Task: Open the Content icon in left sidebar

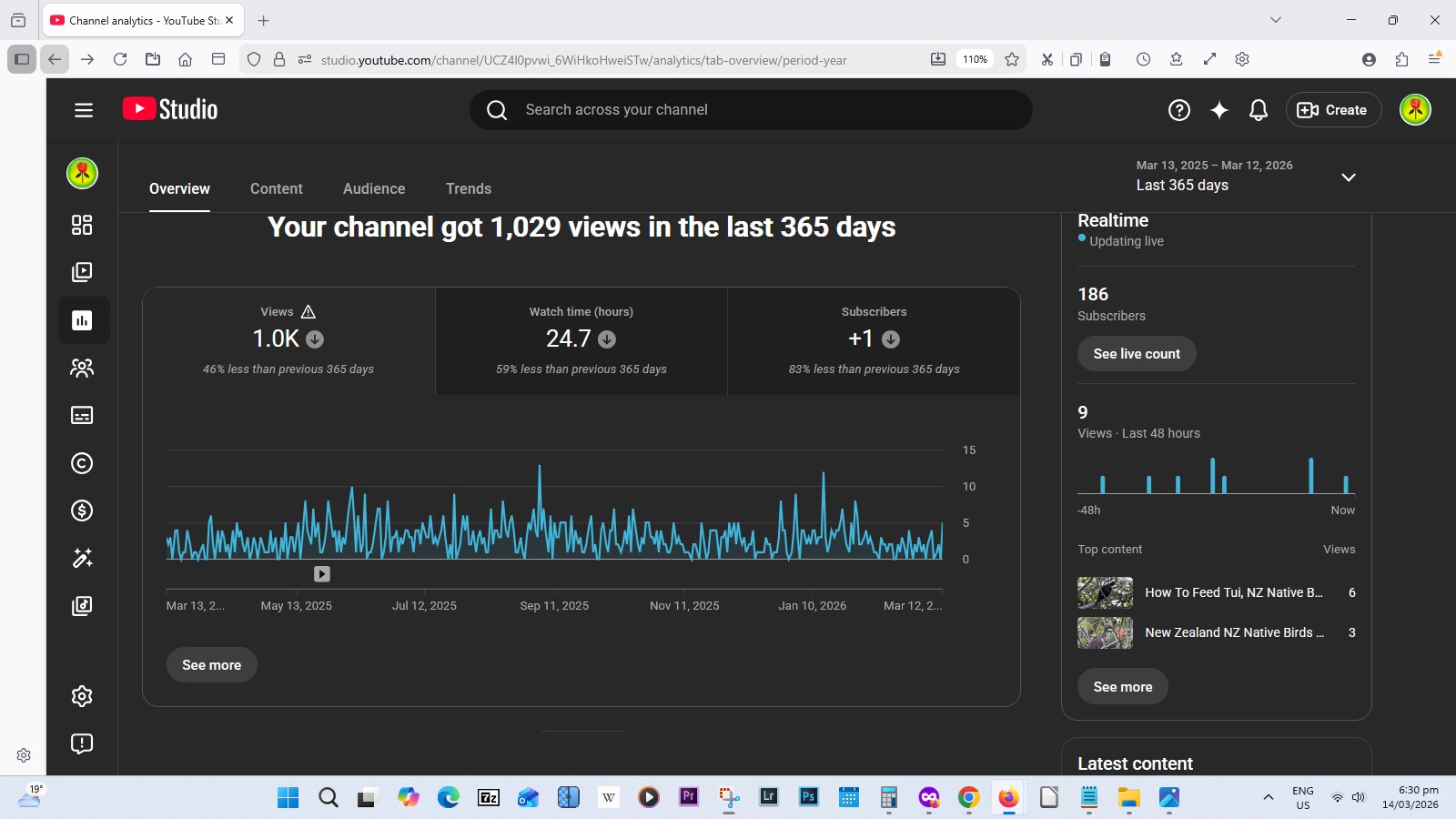Action: (x=82, y=272)
